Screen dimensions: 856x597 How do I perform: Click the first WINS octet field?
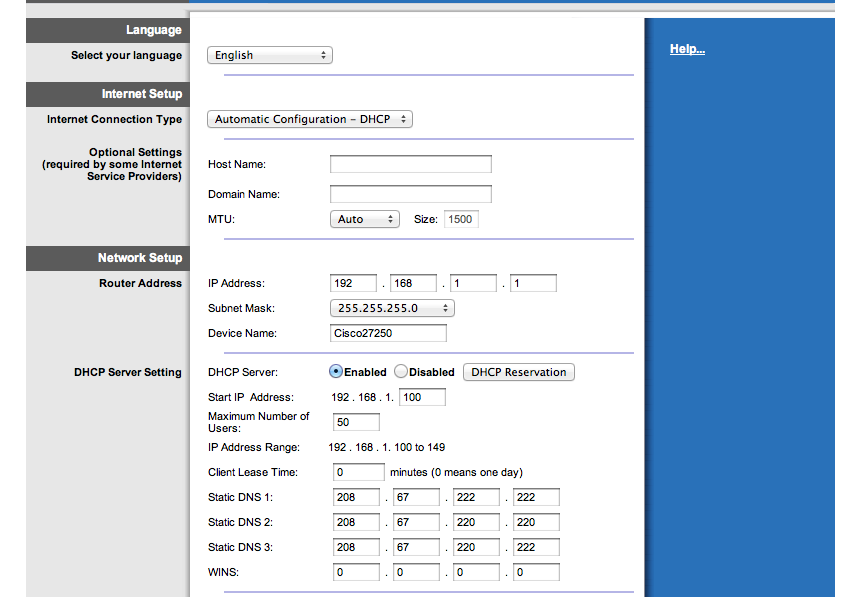pos(356,572)
